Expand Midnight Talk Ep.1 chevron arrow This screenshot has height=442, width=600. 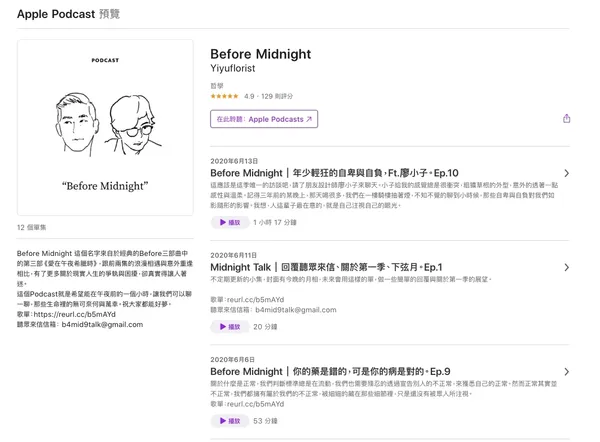pyautogui.click(x=566, y=267)
